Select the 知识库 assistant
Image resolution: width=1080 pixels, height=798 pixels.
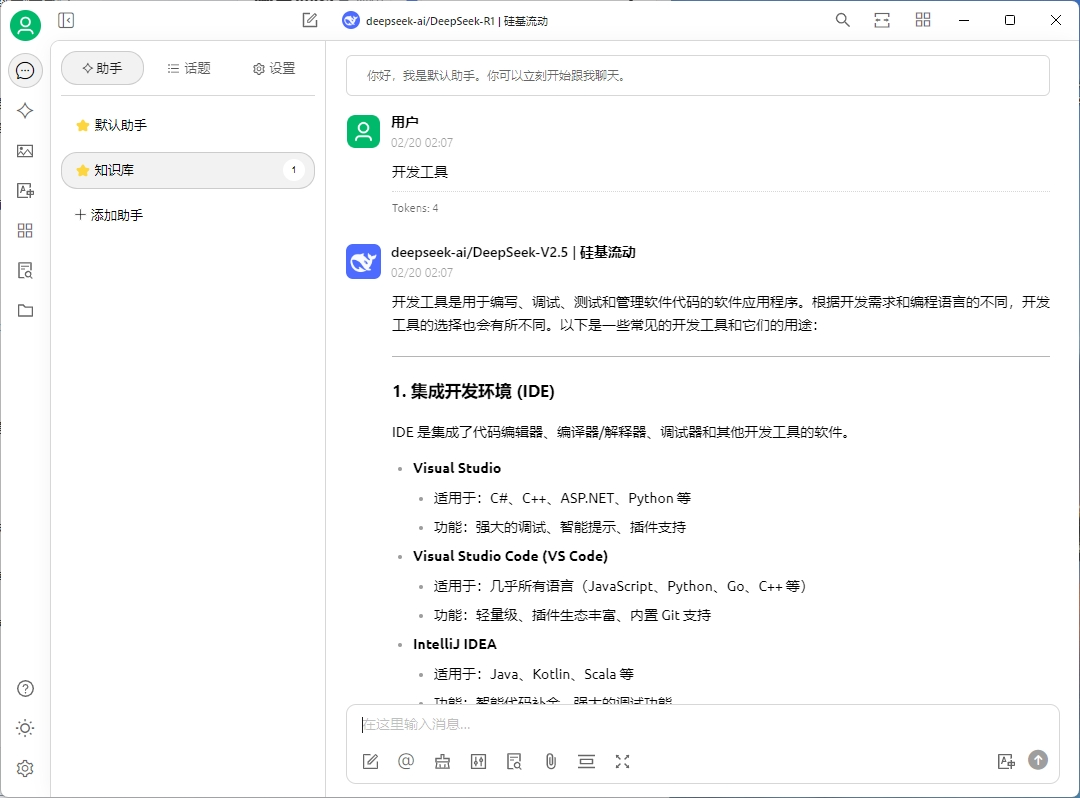(188, 170)
